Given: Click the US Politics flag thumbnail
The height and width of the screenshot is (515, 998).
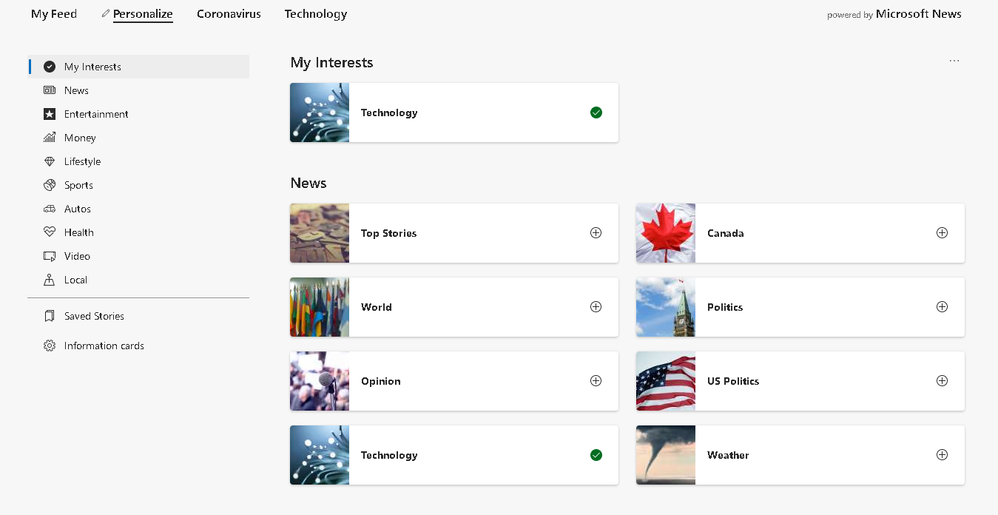Looking at the screenshot, I should 665,381.
